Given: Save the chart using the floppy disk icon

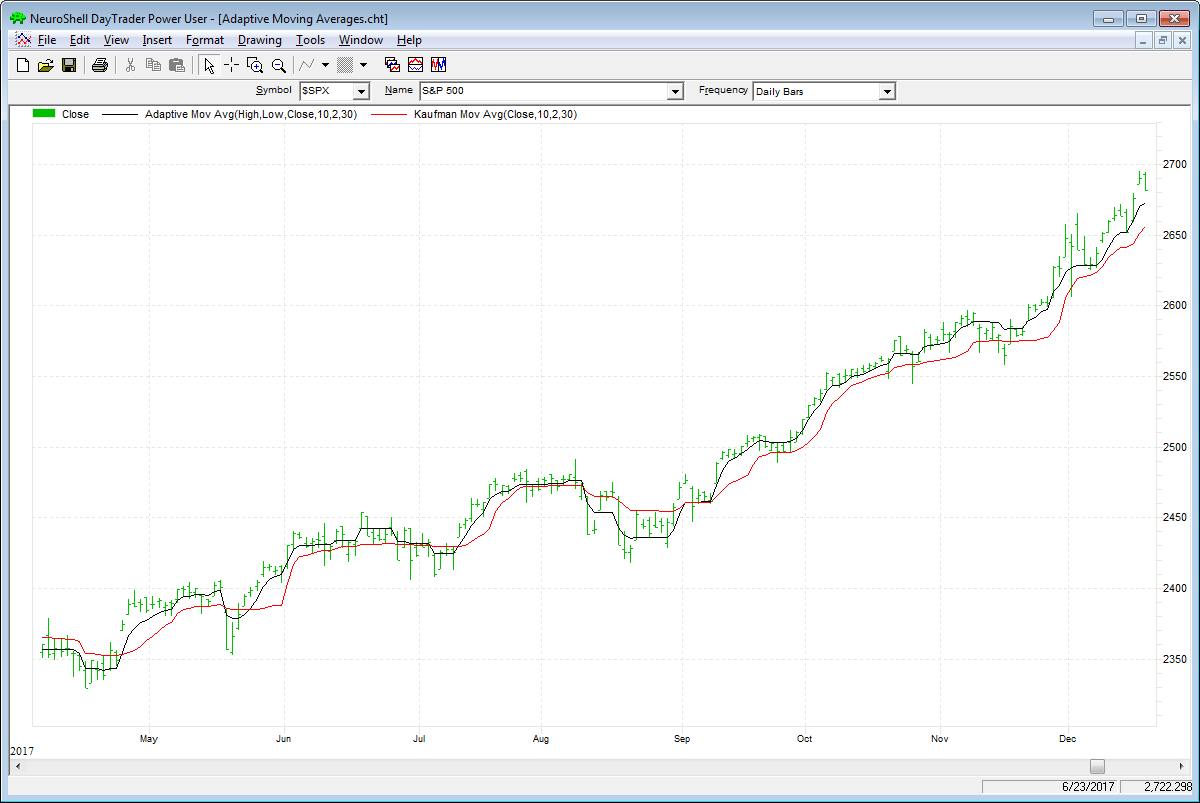Looking at the screenshot, I should (x=69, y=65).
